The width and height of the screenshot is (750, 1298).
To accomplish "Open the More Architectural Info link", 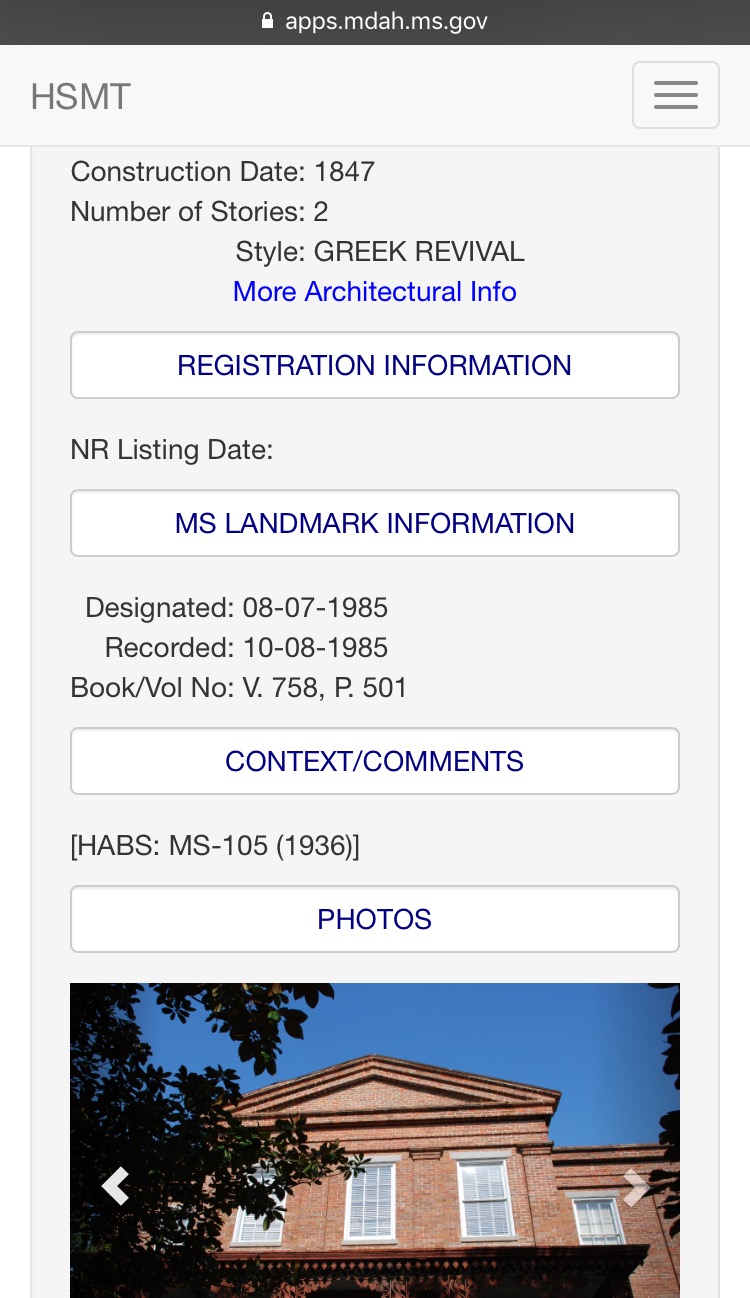I will pos(374,292).
